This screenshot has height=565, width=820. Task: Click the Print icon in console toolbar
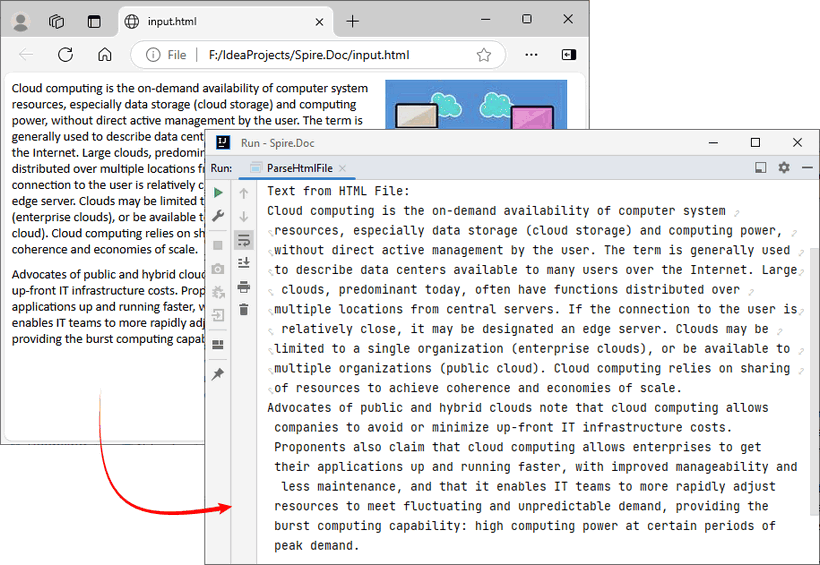(x=244, y=287)
